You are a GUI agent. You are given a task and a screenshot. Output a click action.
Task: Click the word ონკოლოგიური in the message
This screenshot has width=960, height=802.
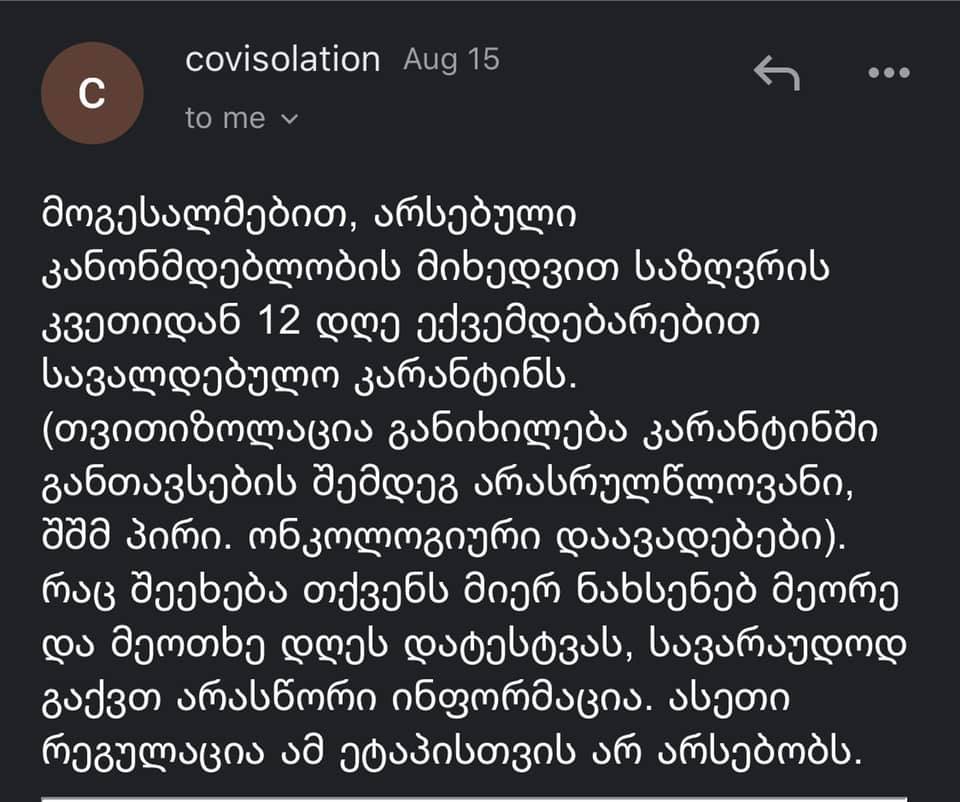click(x=394, y=538)
